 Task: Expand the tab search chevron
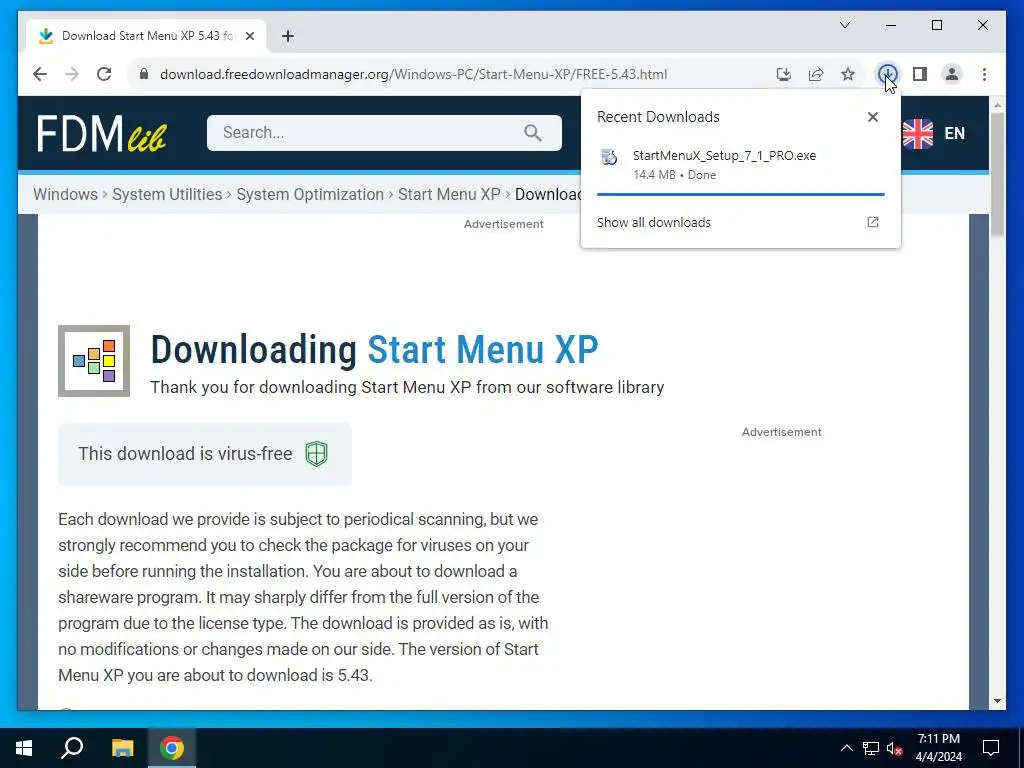tap(844, 25)
